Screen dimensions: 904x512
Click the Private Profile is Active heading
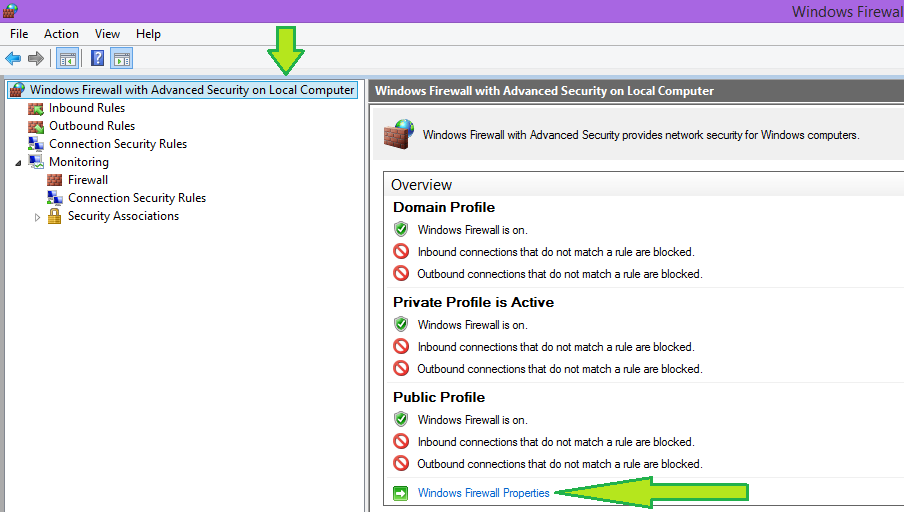point(473,302)
